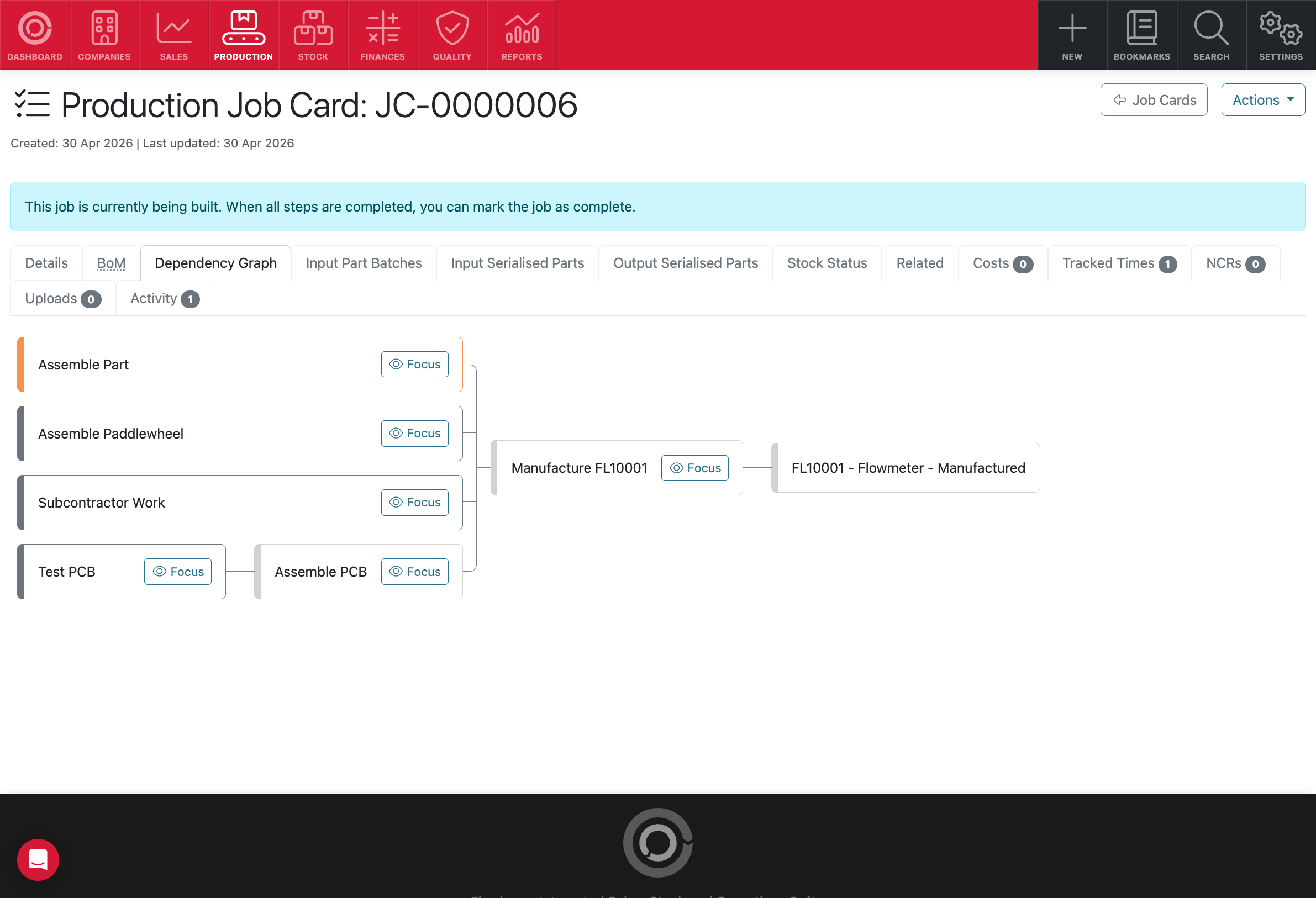This screenshot has height=898, width=1316.
Task: Open the Related tab
Action: (920, 263)
